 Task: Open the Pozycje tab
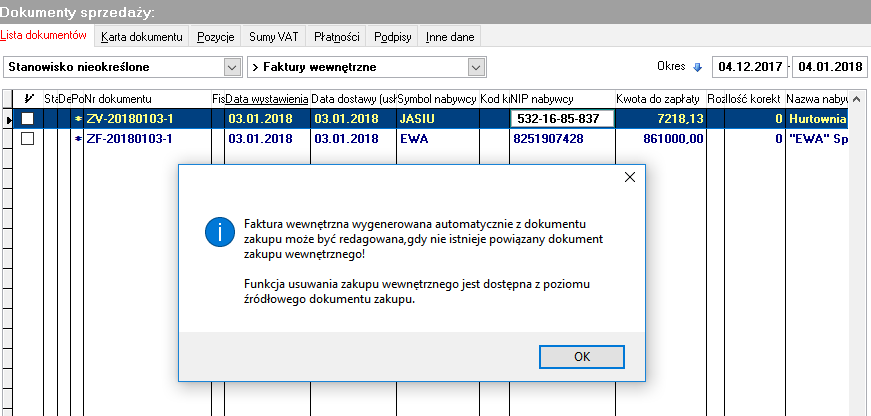click(216, 37)
